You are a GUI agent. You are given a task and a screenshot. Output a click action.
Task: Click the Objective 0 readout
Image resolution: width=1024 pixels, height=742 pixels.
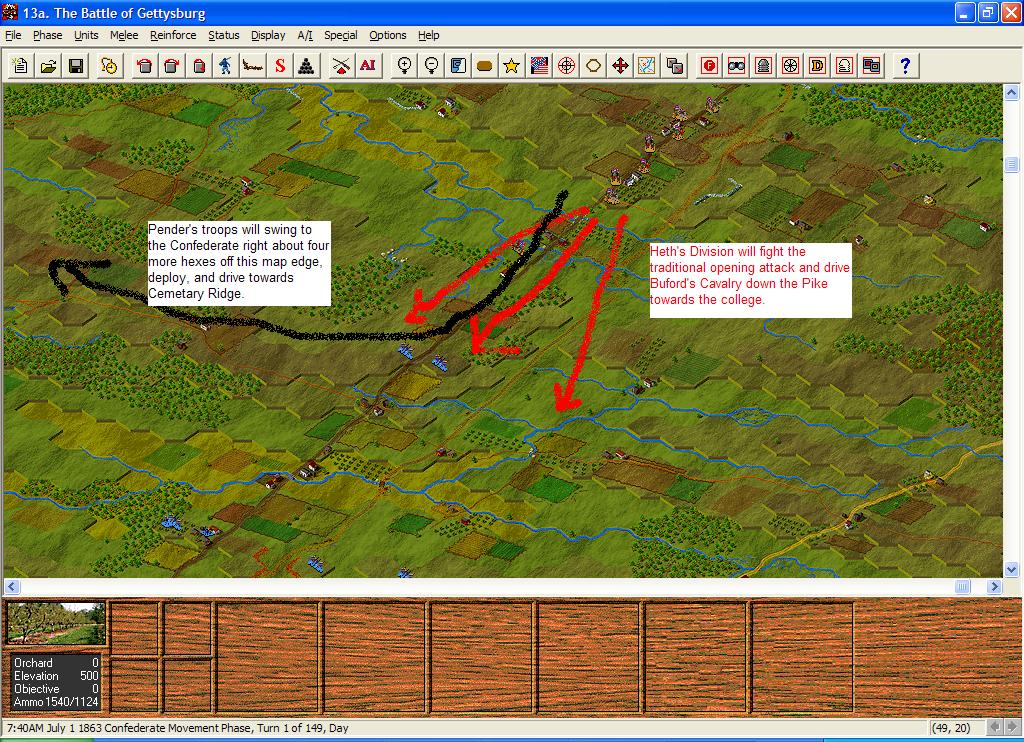click(x=56, y=689)
